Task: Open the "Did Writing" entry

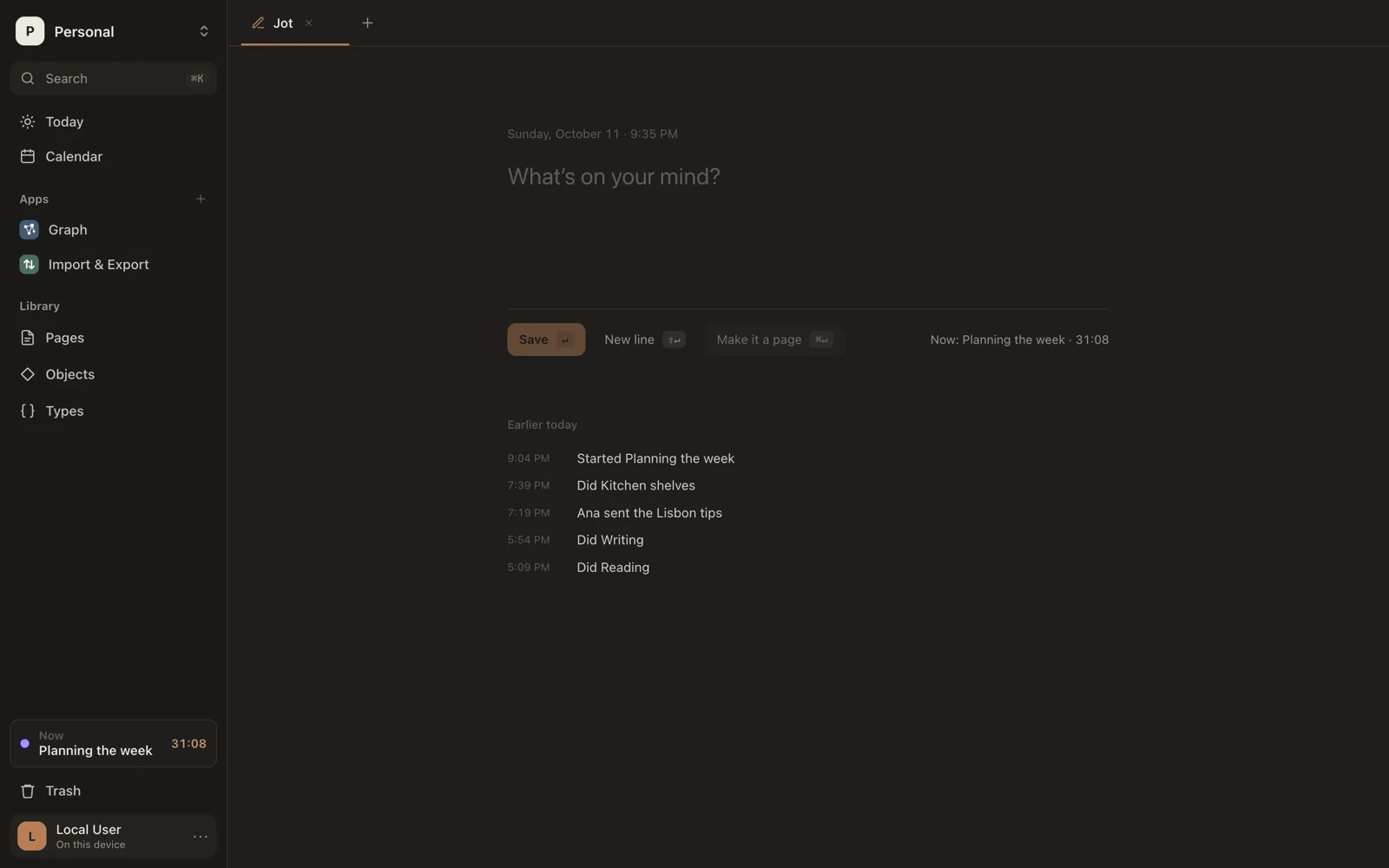Action: coord(610,540)
